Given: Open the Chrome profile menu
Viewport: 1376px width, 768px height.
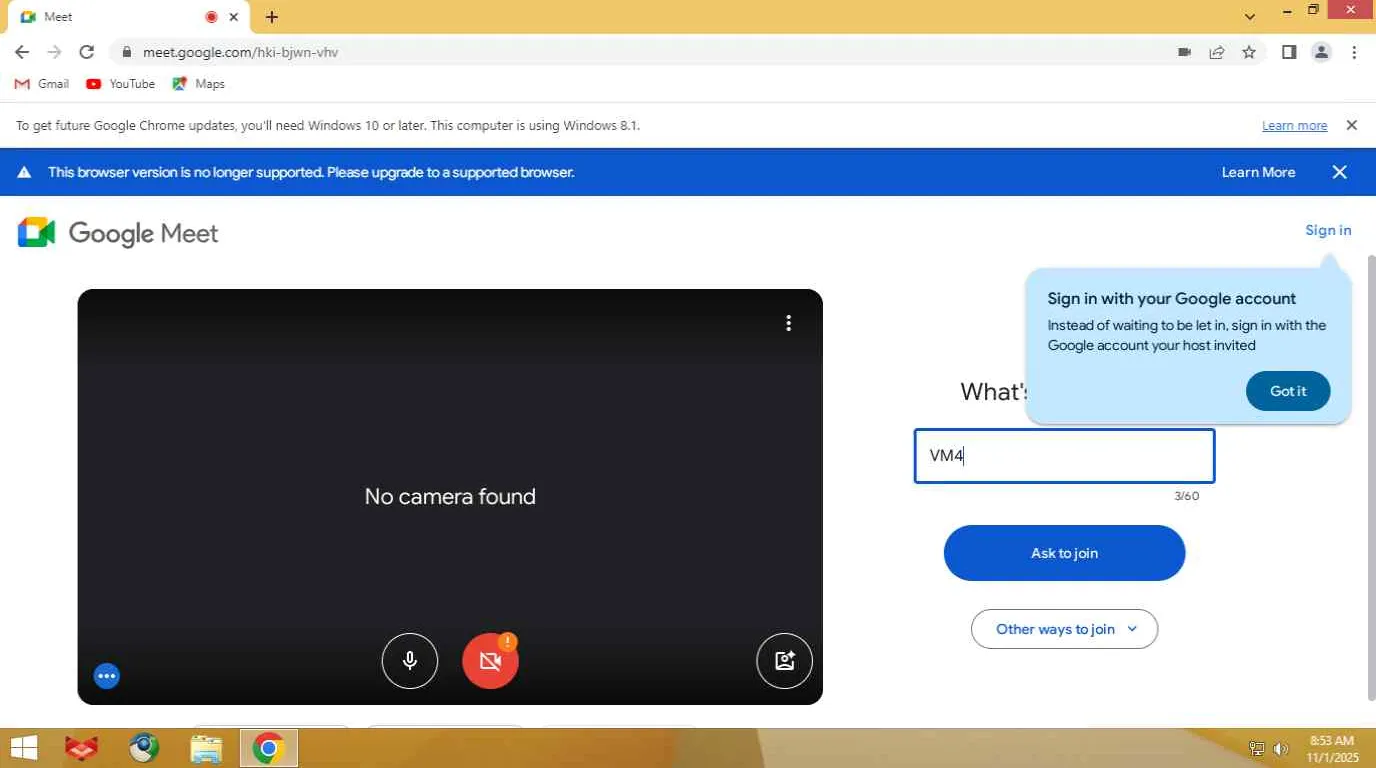Looking at the screenshot, I should (1321, 52).
